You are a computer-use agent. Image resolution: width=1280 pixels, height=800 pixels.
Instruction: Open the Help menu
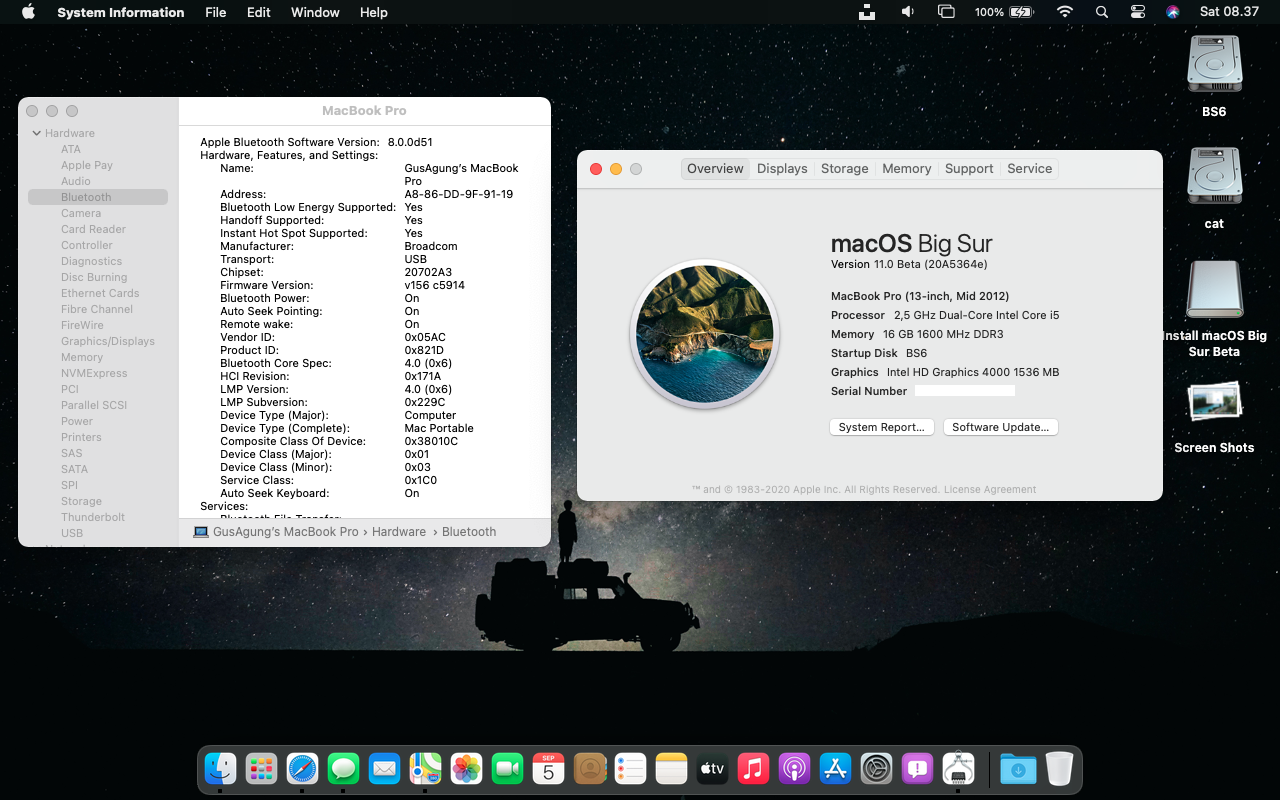point(373,12)
